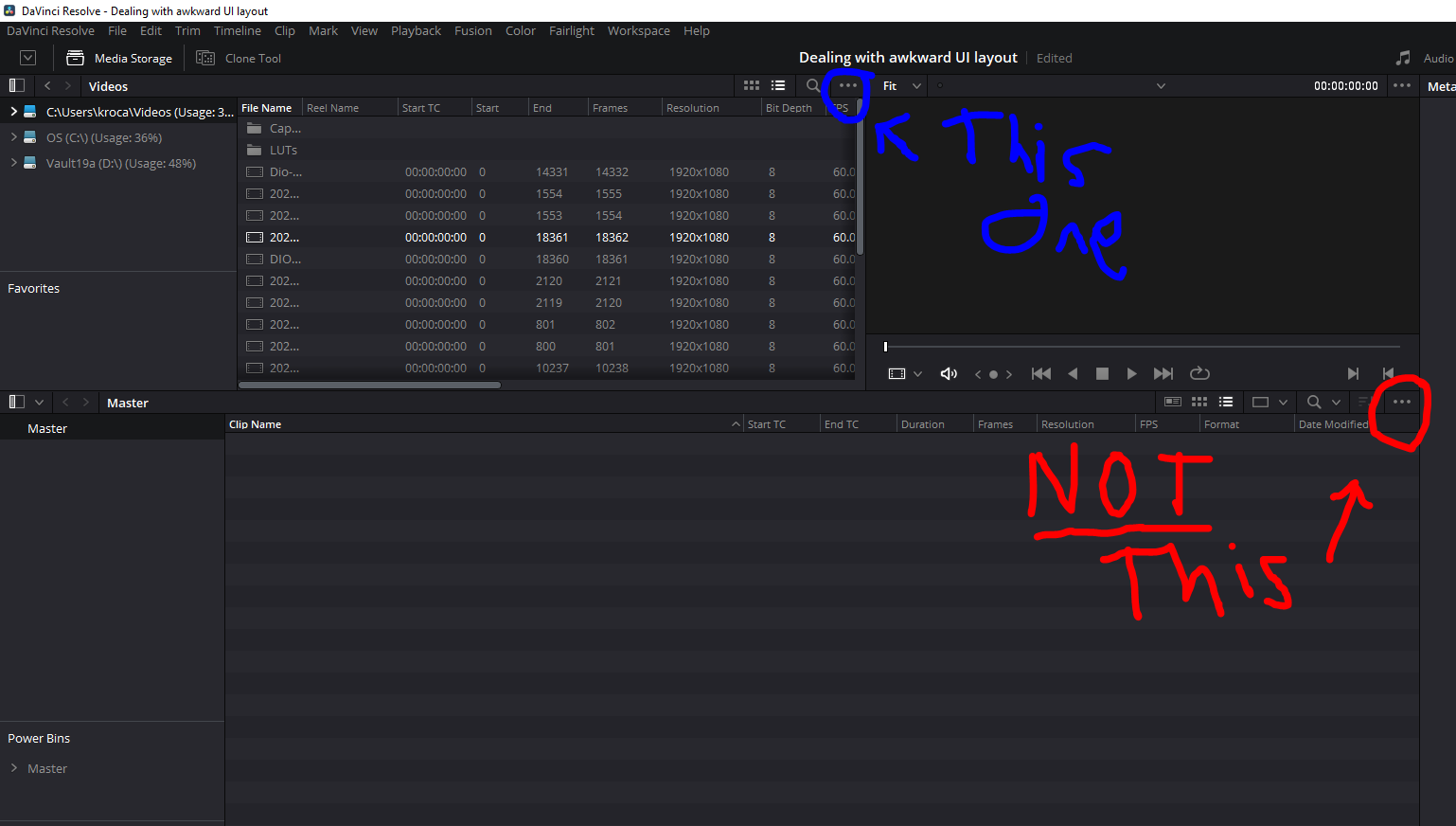Expand the OS (C:\) drive
Image resolution: width=1456 pixels, height=826 pixels.
(x=14, y=137)
